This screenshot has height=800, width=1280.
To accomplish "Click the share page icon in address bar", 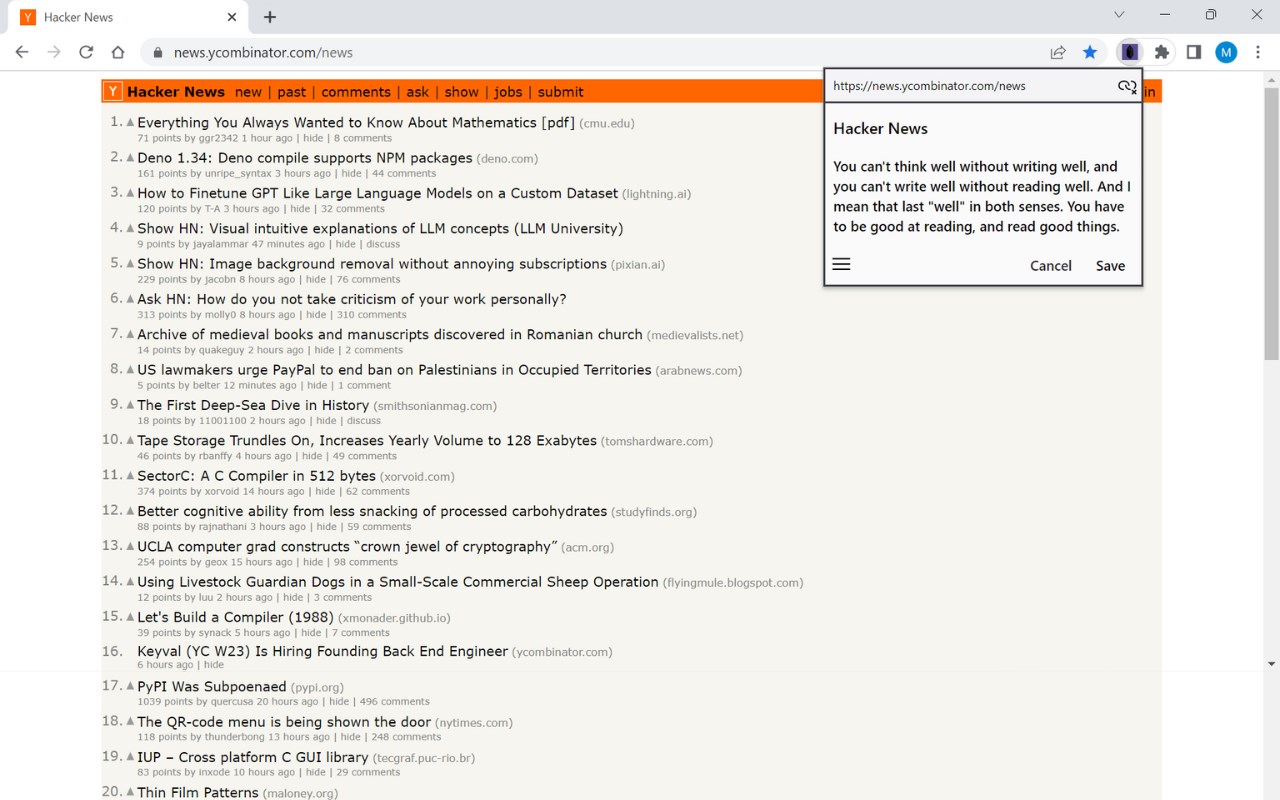I will tap(1058, 52).
